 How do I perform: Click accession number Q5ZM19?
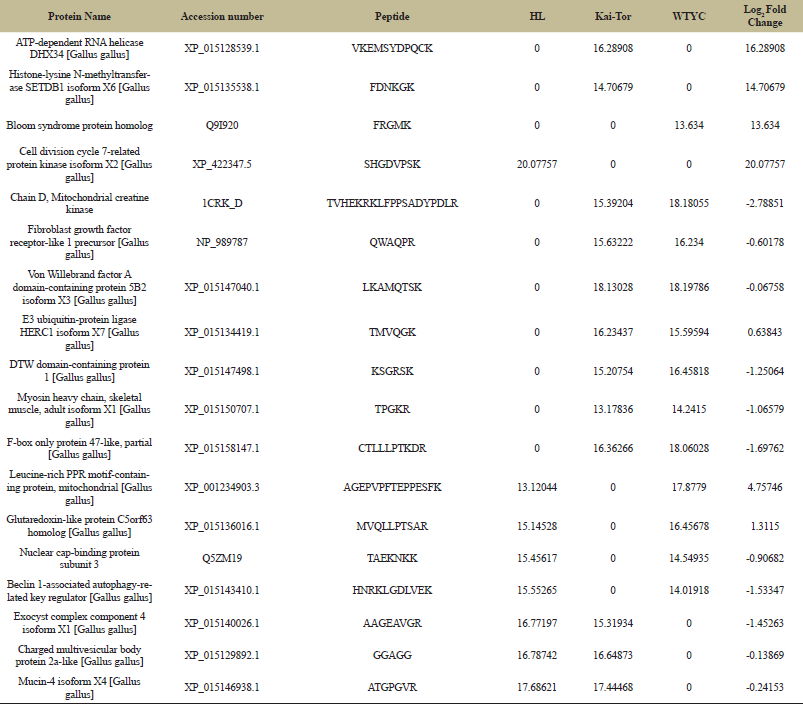(222, 558)
